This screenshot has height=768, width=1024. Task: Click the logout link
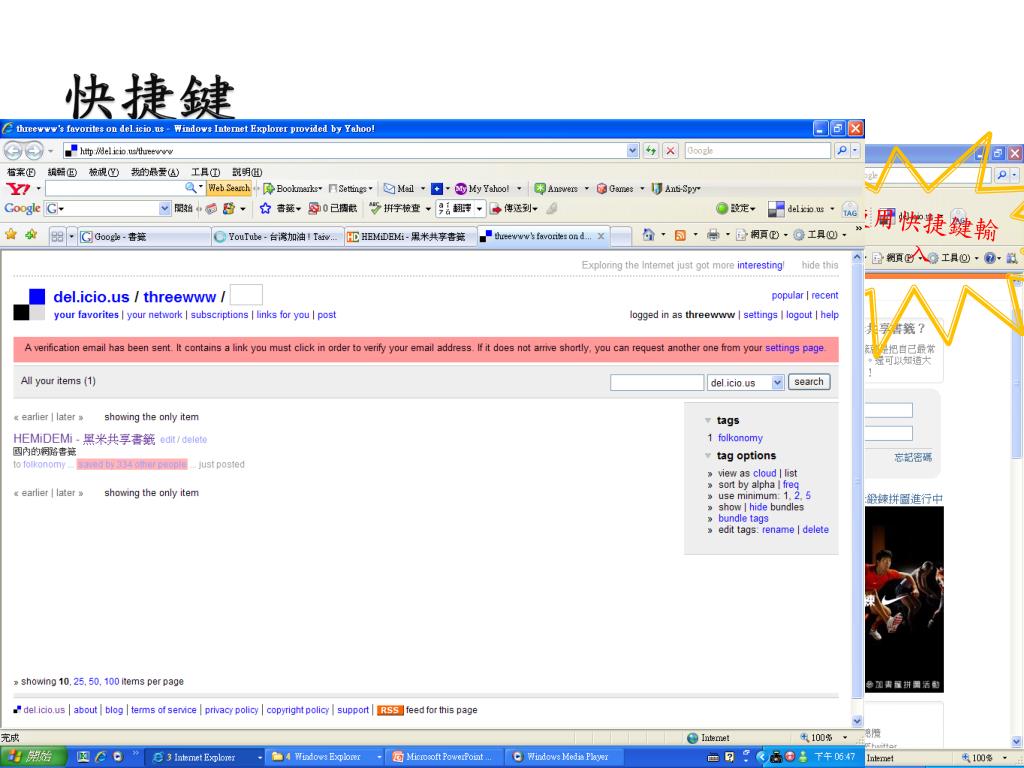tap(799, 315)
